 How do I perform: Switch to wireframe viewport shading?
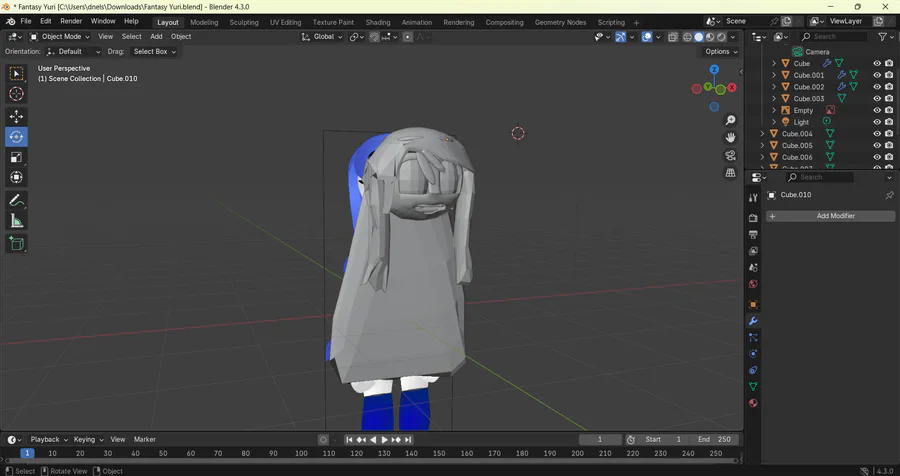pyautogui.click(x=687, y=37)
